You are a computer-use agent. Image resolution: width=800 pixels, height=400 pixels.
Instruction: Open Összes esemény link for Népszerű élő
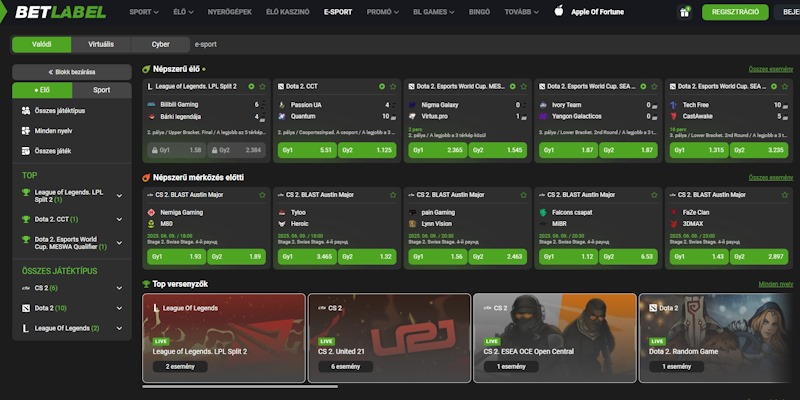tap(771, 69)
